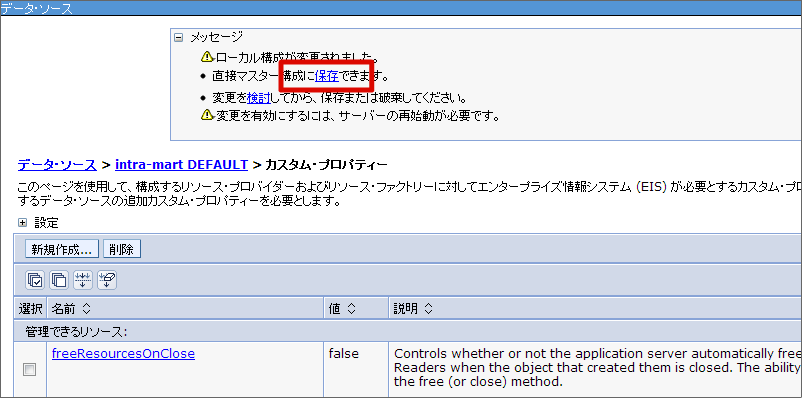802x398 pixels.
Task: Click the 削除 button
Action: 122,250
